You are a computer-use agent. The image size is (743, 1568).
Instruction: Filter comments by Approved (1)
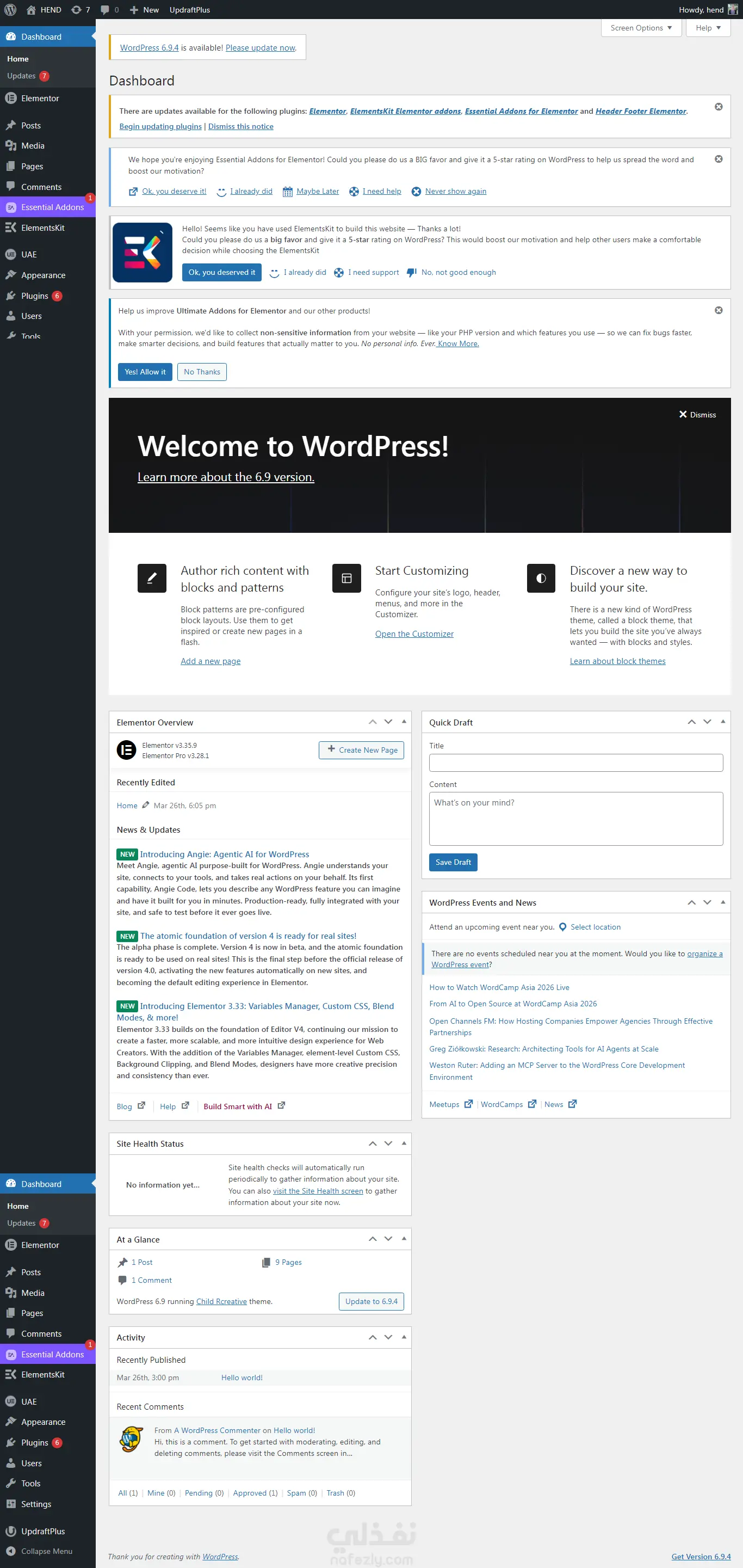click(255, 1493)
